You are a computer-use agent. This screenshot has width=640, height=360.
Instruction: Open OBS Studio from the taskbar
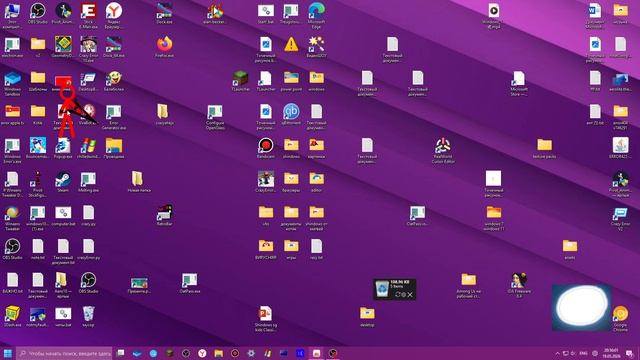pyautogui.click(x=186, y=353)
